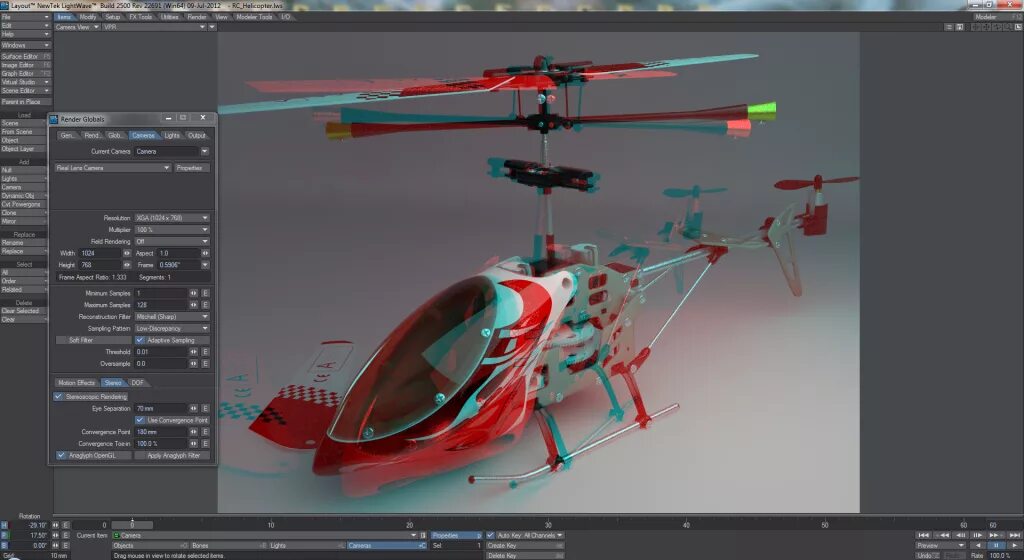Open item list icon beside Current Item dropdown
1024x560 pixels.
click(x=423, y=535)
